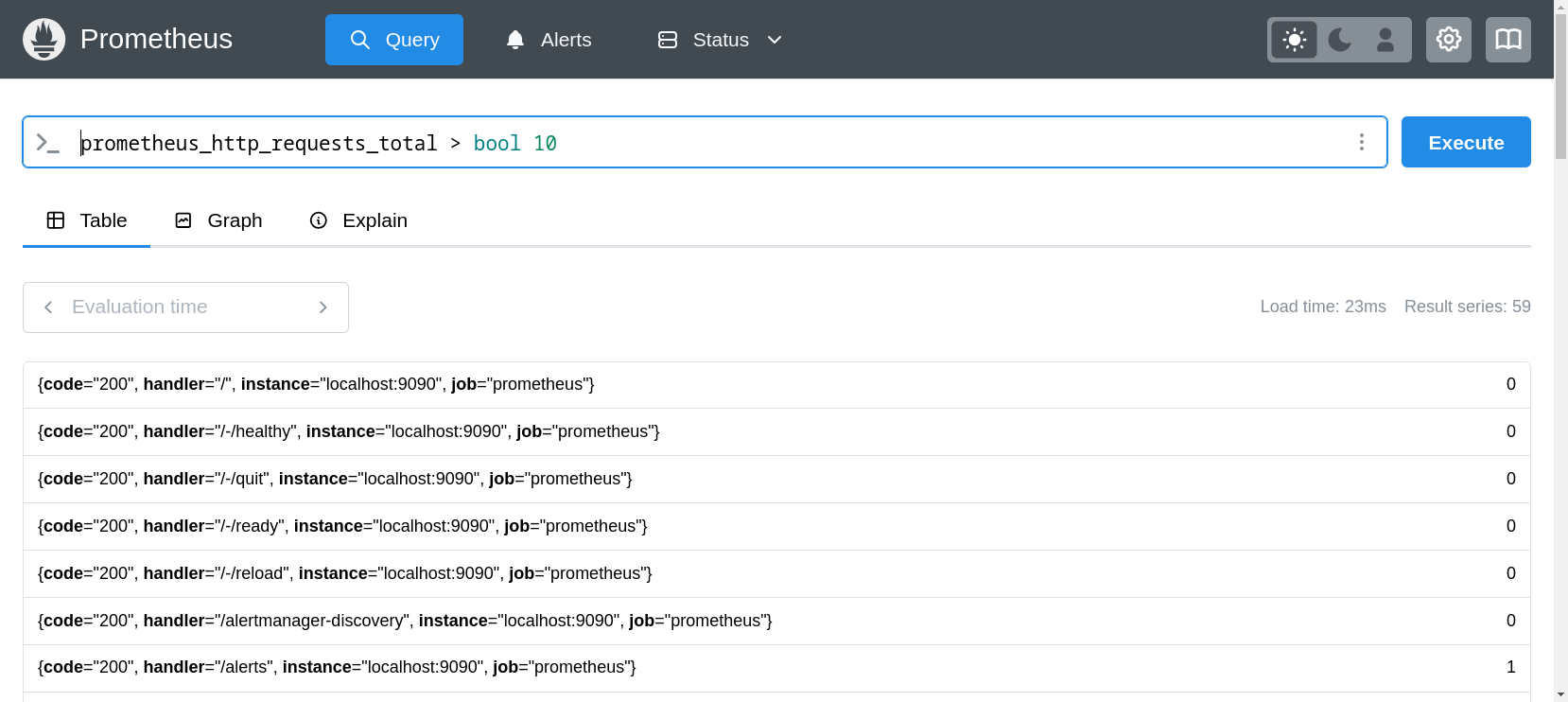
Task: Select the row with handler="/-/ready"
Action: (776, 527)
